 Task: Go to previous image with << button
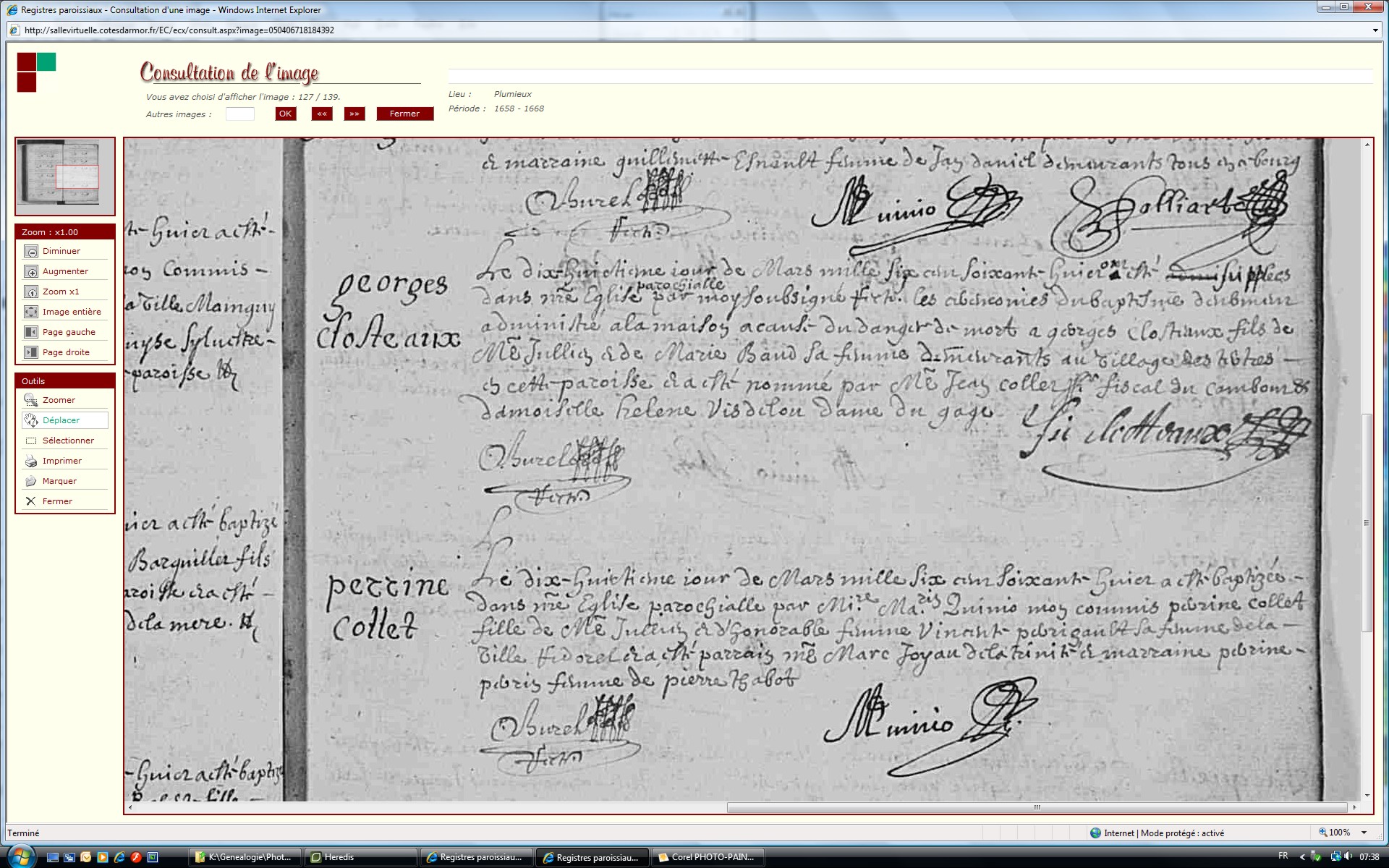322,114
